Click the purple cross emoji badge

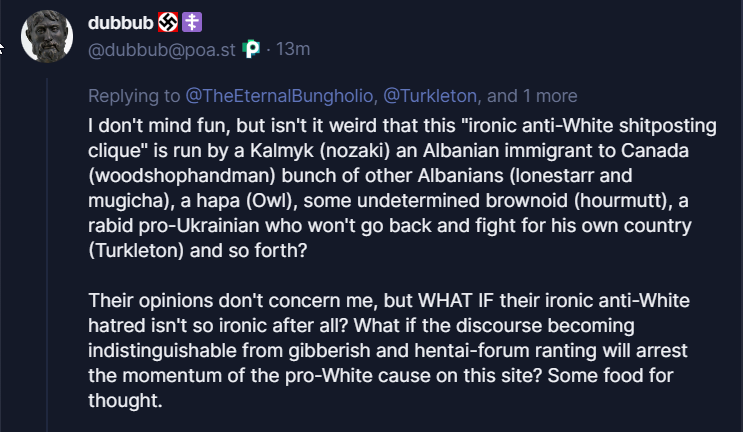[x=190, y=23]
